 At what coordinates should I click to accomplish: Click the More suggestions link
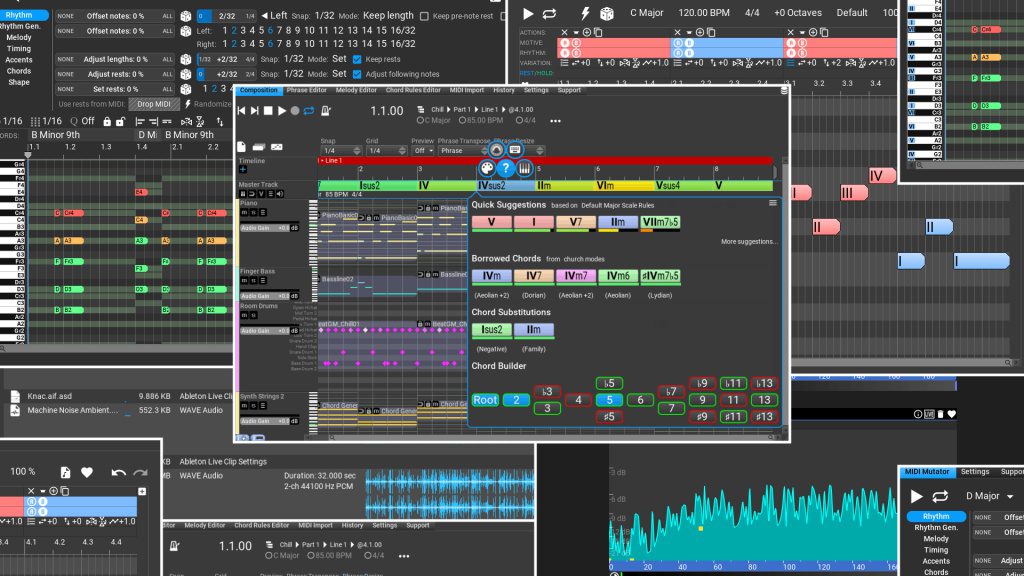750,242
